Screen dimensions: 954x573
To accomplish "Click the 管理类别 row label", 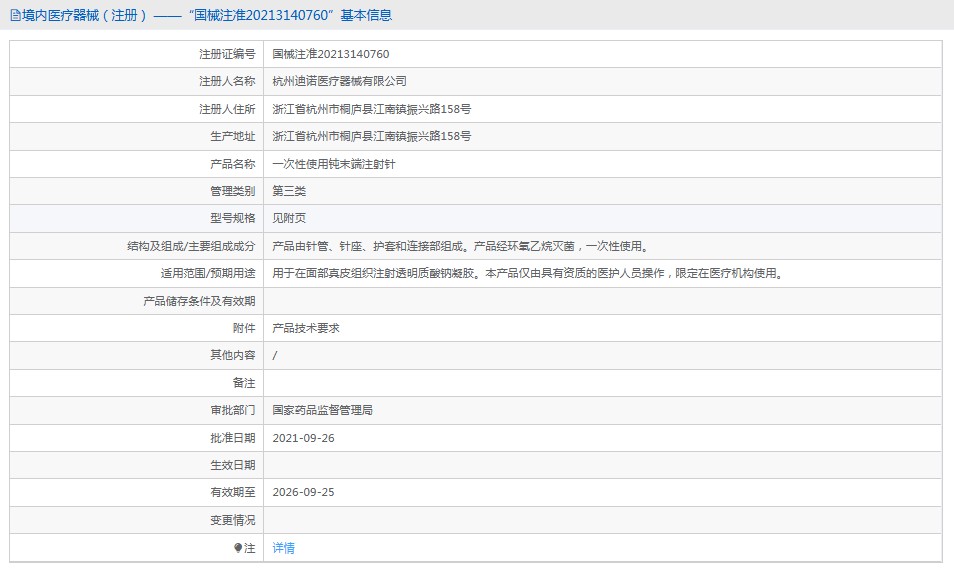I will [x=233, y=191].
